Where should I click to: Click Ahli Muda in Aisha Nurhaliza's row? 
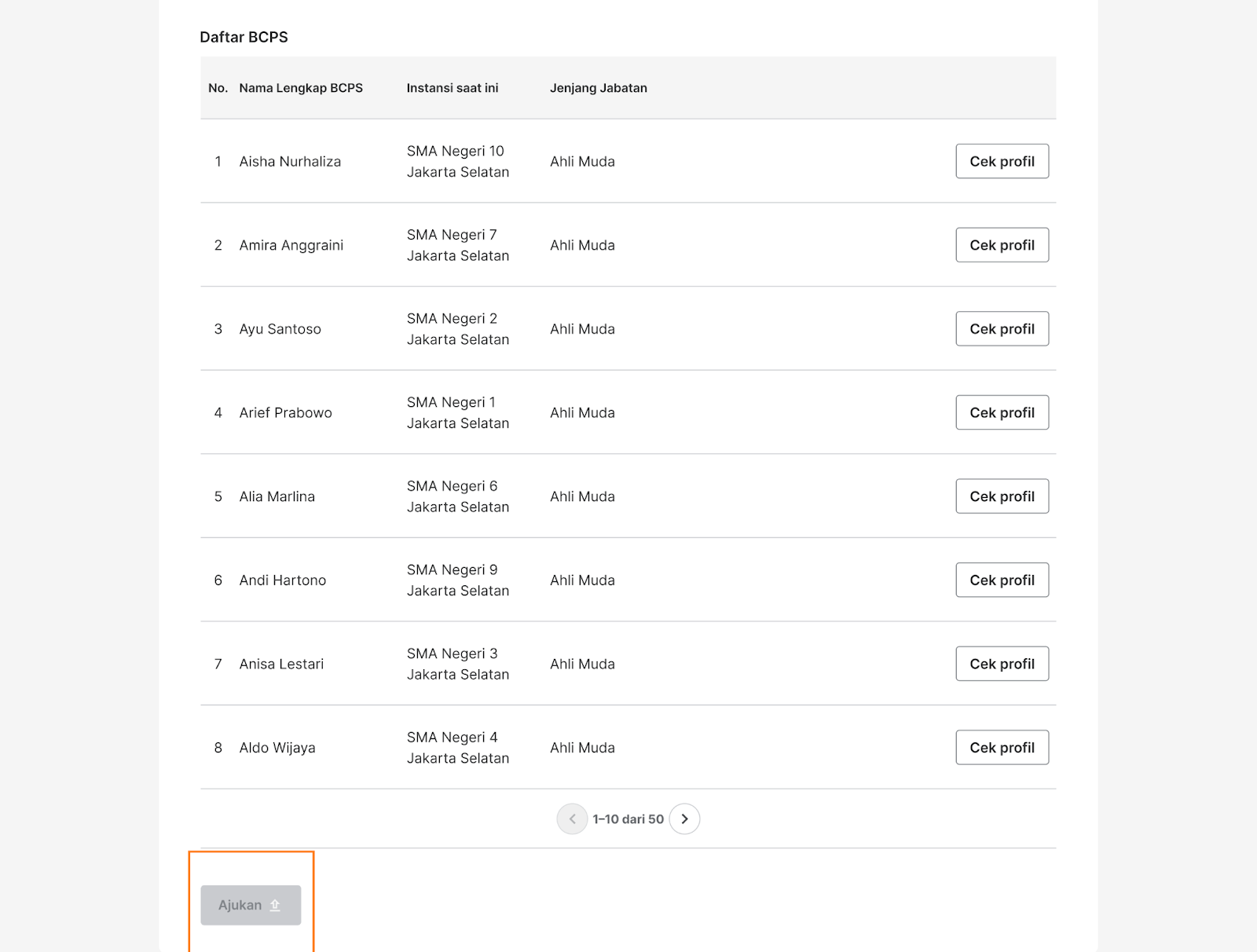(x=582, y=161)
